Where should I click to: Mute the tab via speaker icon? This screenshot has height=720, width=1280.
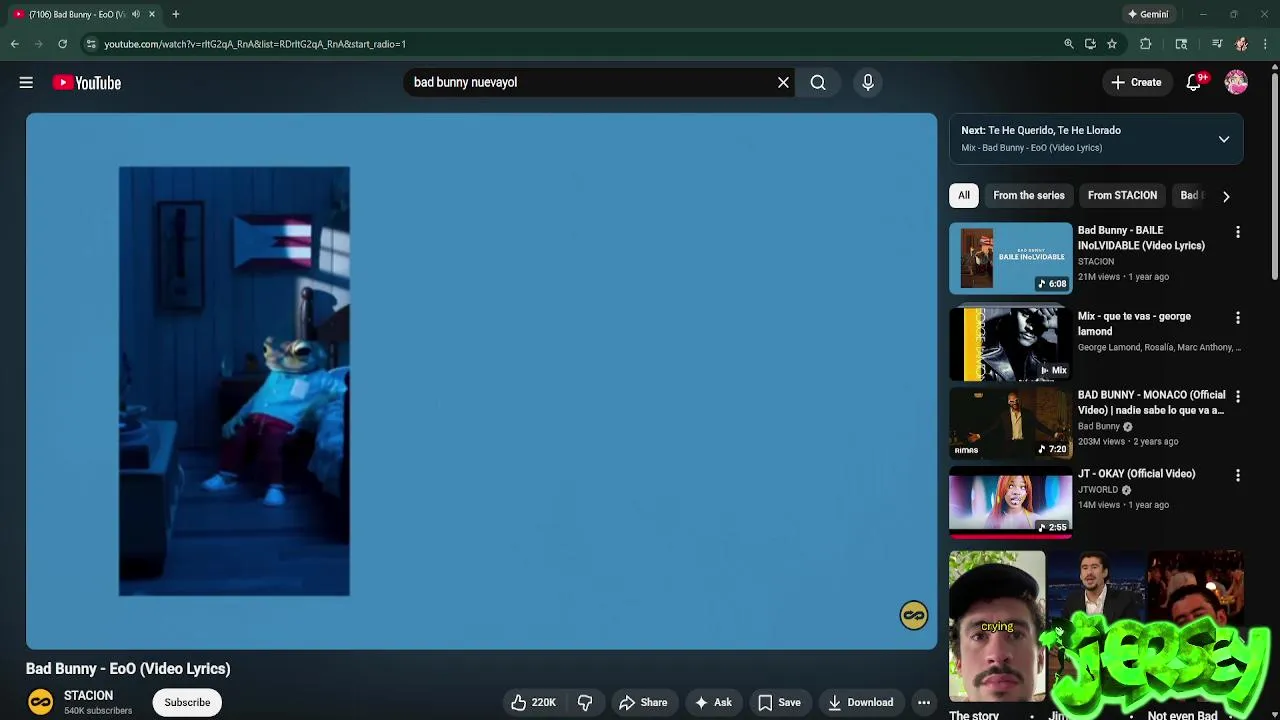point(135,14)
